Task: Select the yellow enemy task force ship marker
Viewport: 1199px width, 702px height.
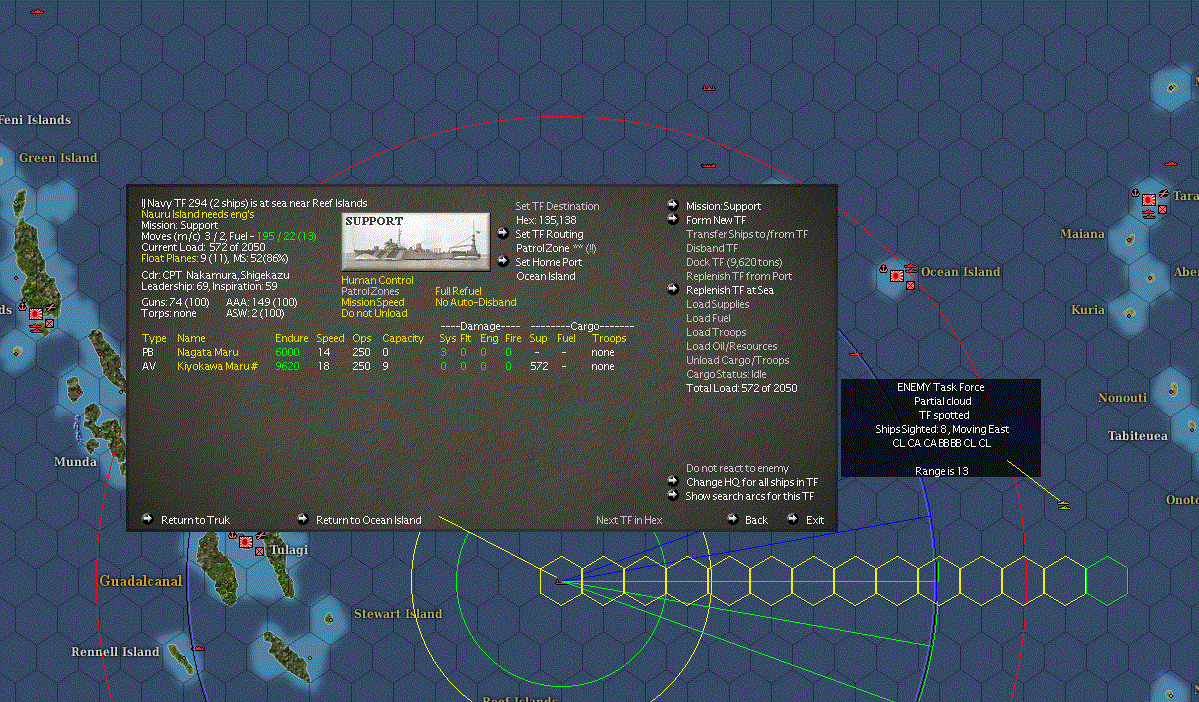Action: point(1064,505)
